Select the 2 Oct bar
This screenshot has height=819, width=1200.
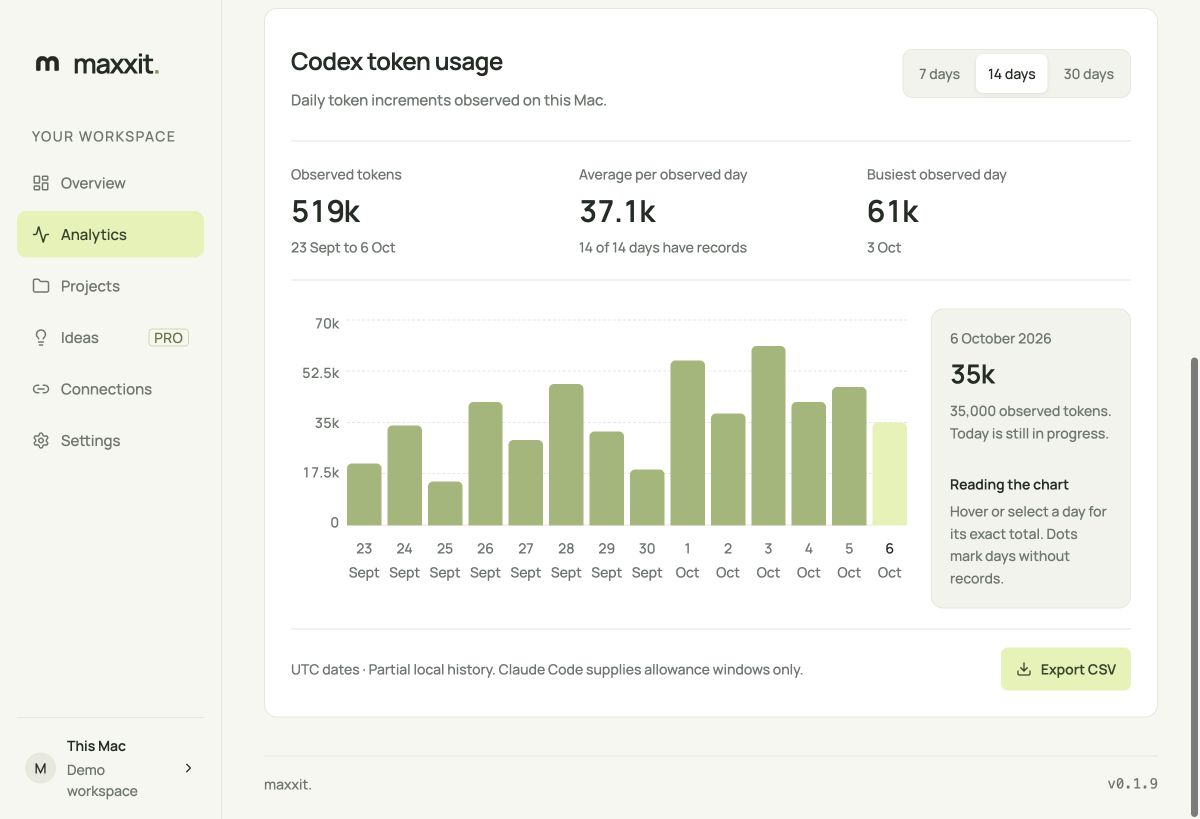(728, 469)
